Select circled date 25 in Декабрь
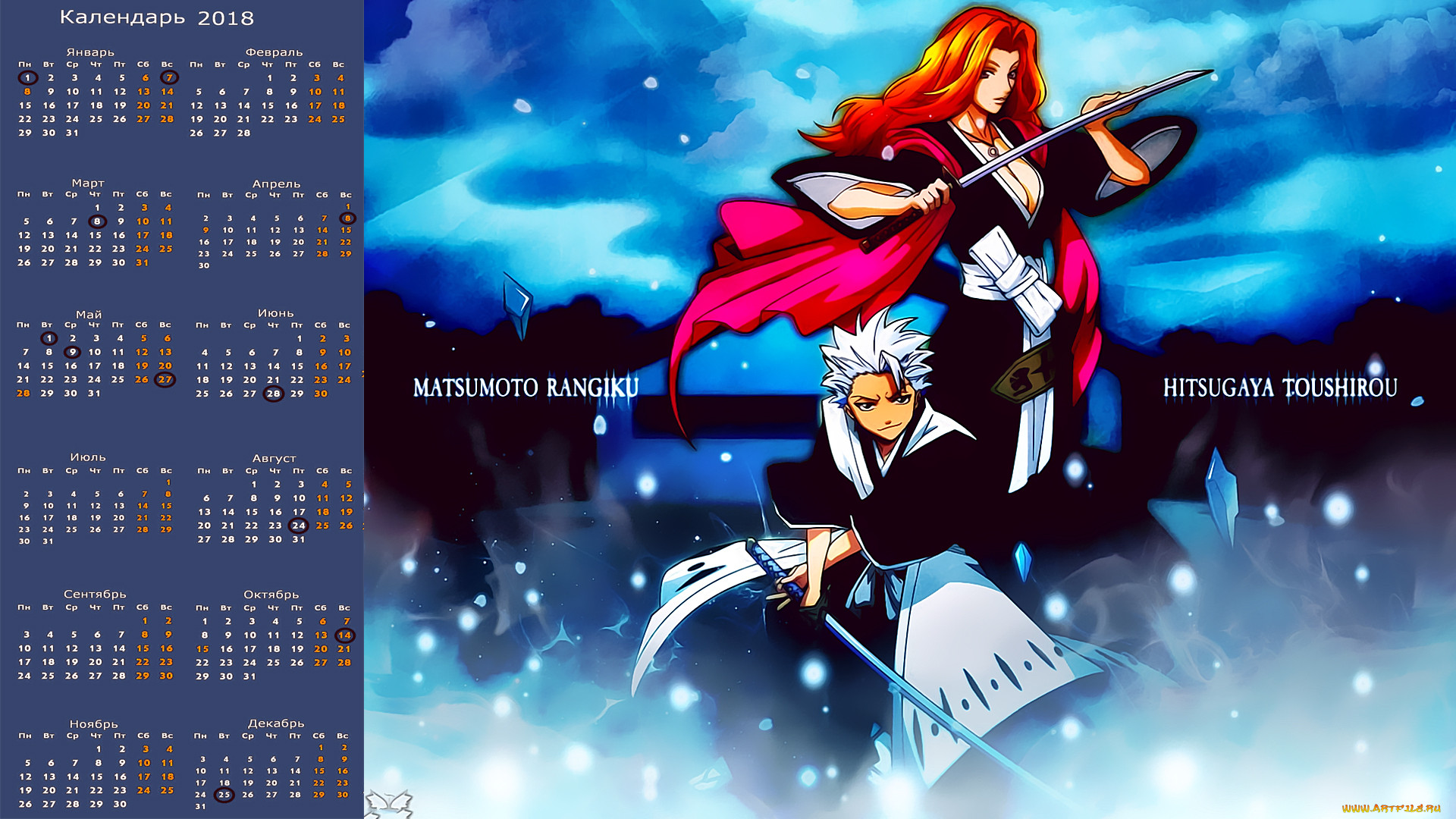This screenshot has height=819, width=1456. pyautogui.click(x=224, y=795)
